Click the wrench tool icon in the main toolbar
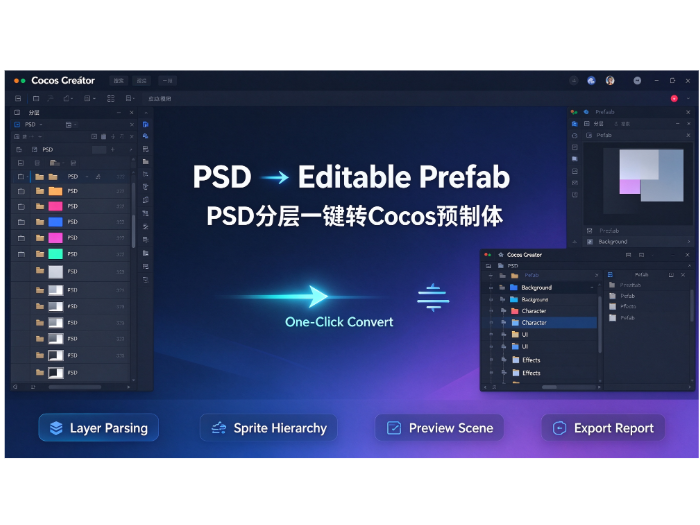 click(51, 98)
